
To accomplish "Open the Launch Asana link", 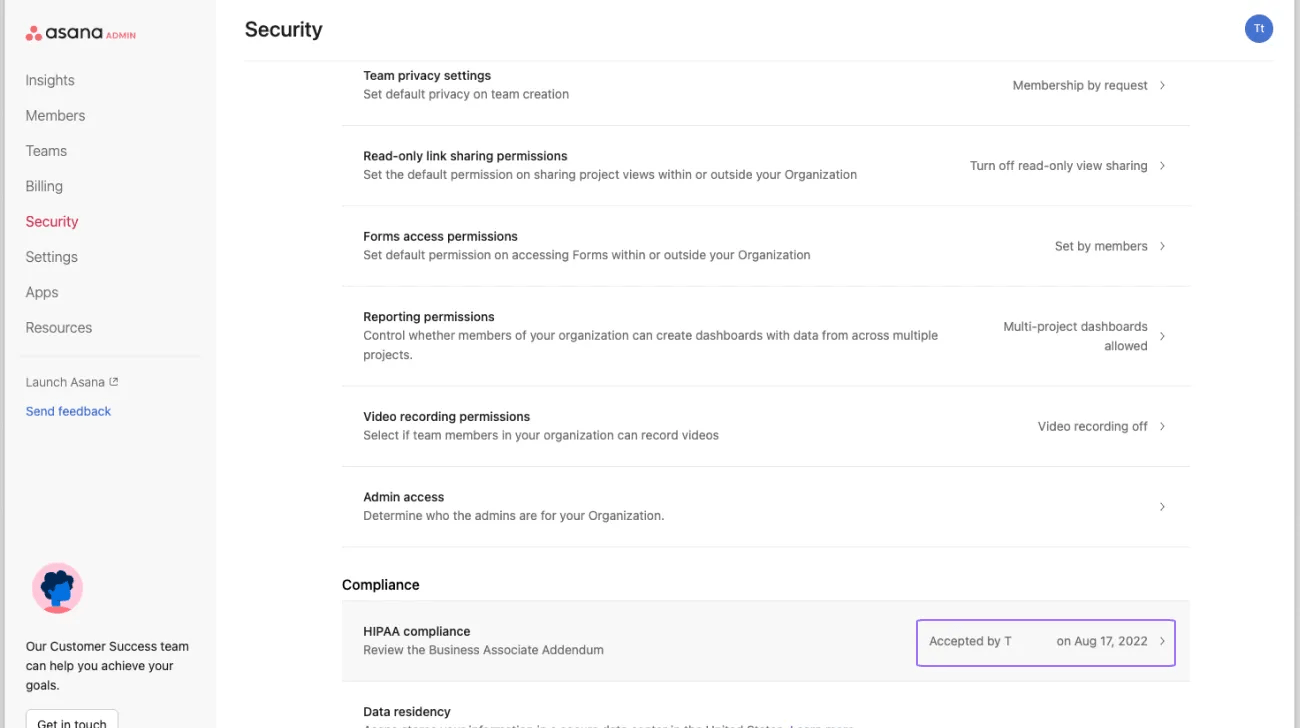I will click(x=65, y=382).
